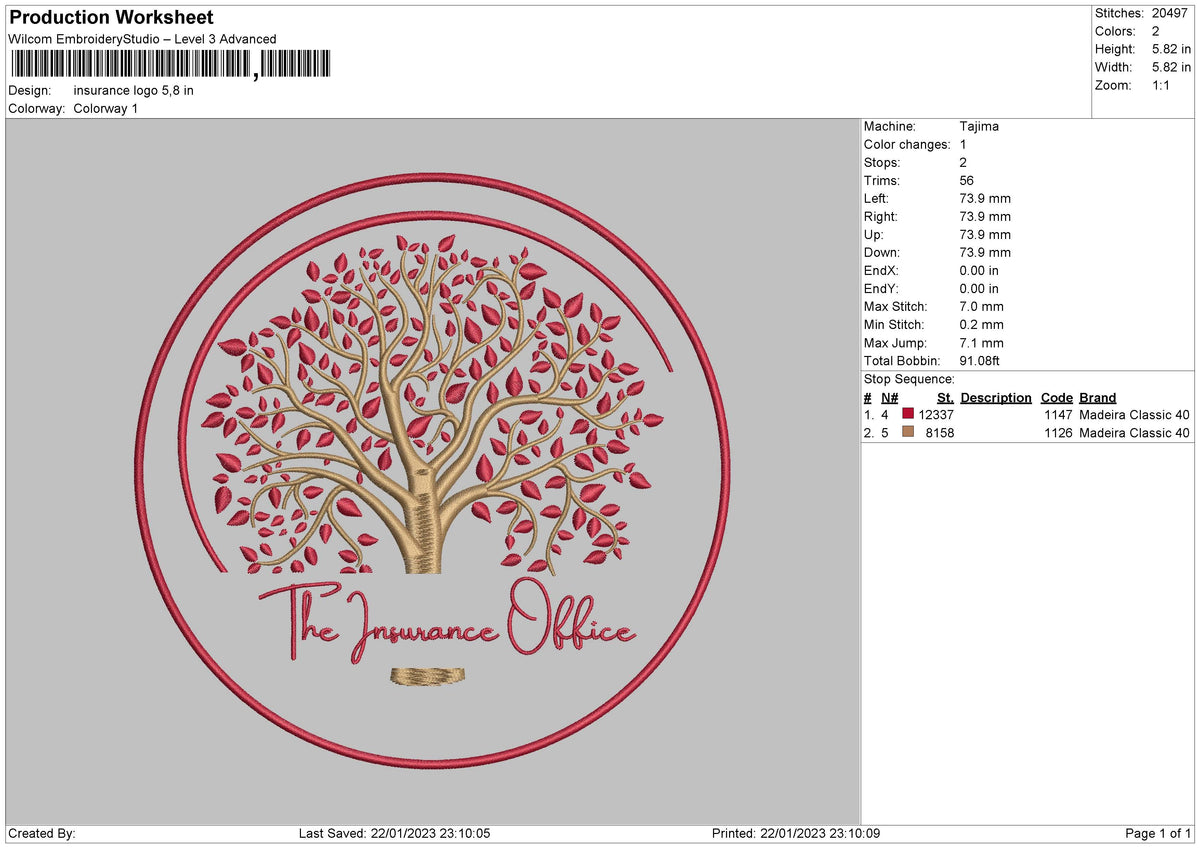Click thread code 1126
The image size is (1200, 848).
tap(1057, 432)
